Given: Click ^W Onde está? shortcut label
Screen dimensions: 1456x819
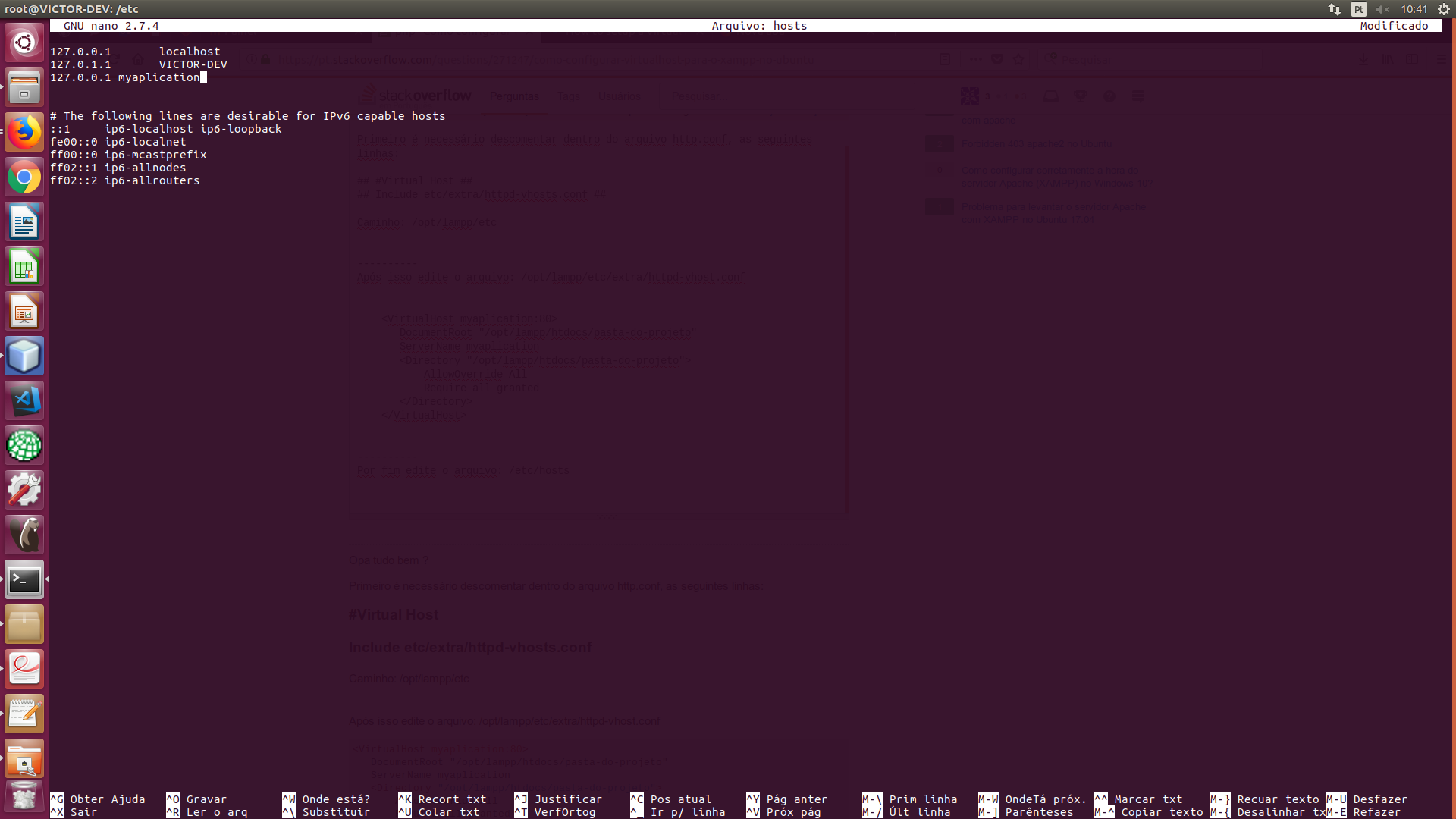Looking at the screenshot, I should tap(326, 799).
